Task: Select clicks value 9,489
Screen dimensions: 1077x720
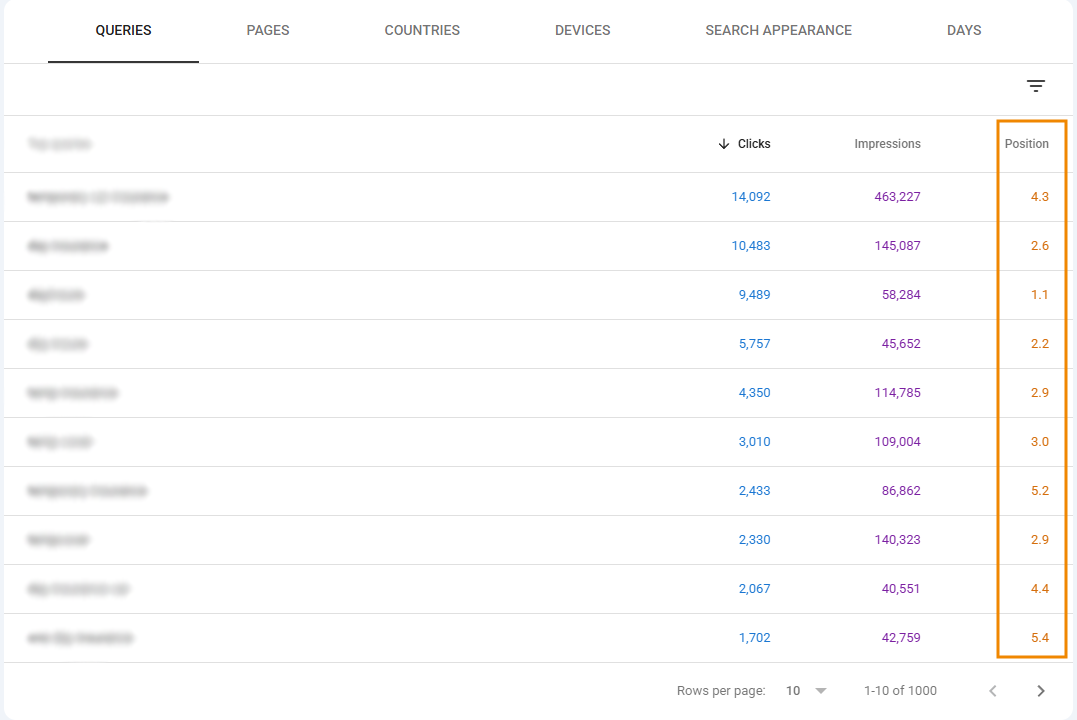Action: pos(754,295)
